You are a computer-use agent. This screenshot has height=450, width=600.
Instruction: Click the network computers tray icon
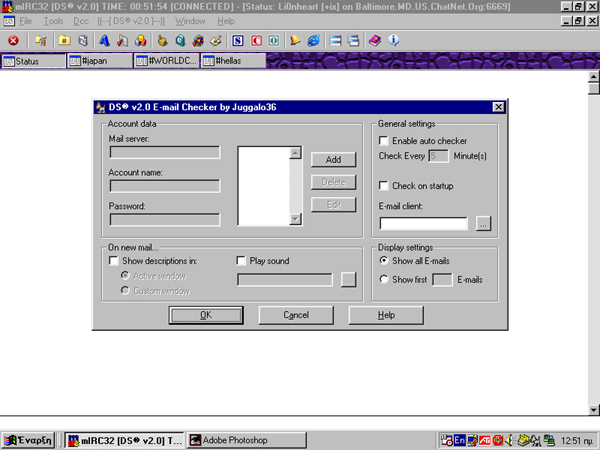coord(549,441)
